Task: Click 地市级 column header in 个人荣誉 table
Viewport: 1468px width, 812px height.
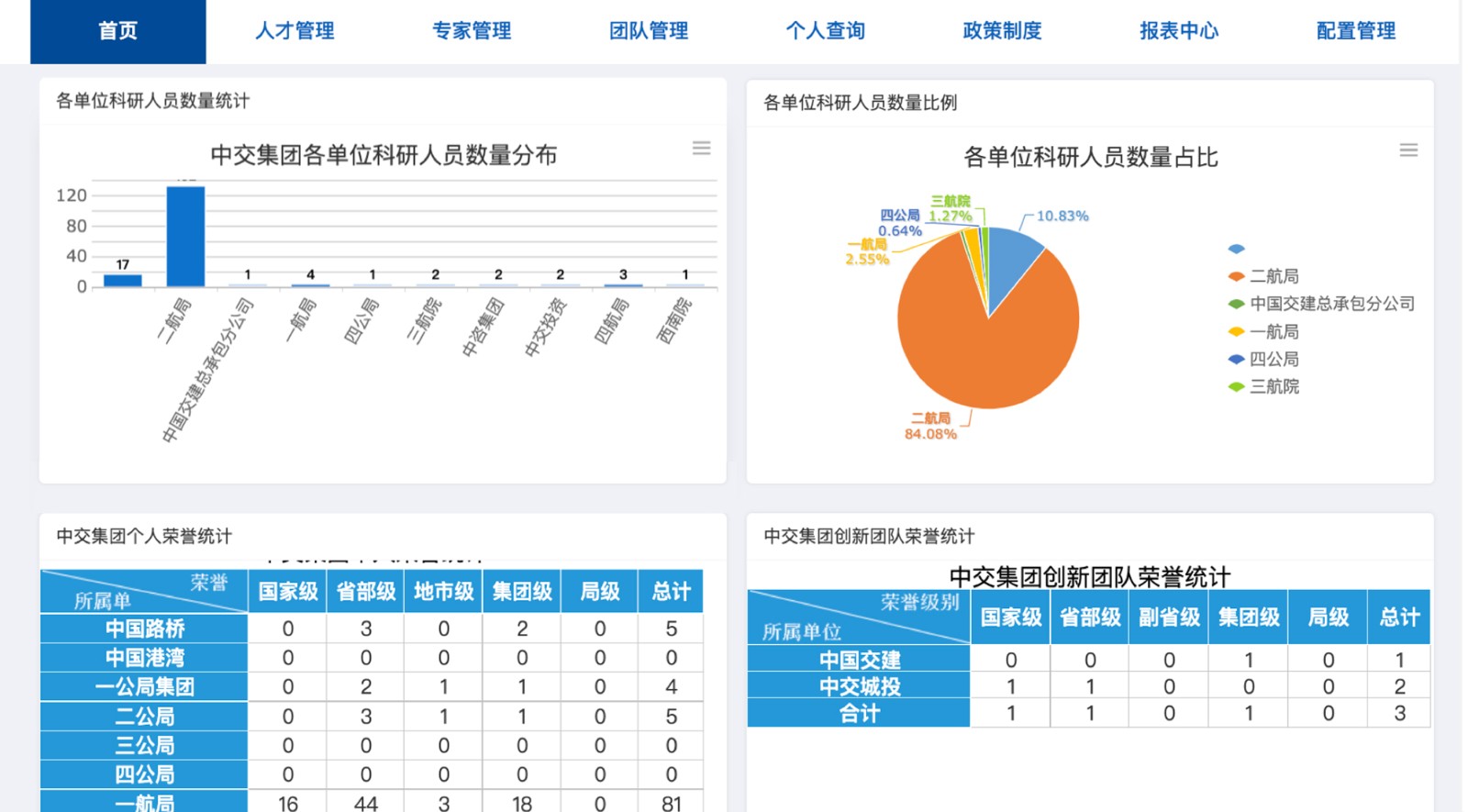Action: click(x=444, y=592)
